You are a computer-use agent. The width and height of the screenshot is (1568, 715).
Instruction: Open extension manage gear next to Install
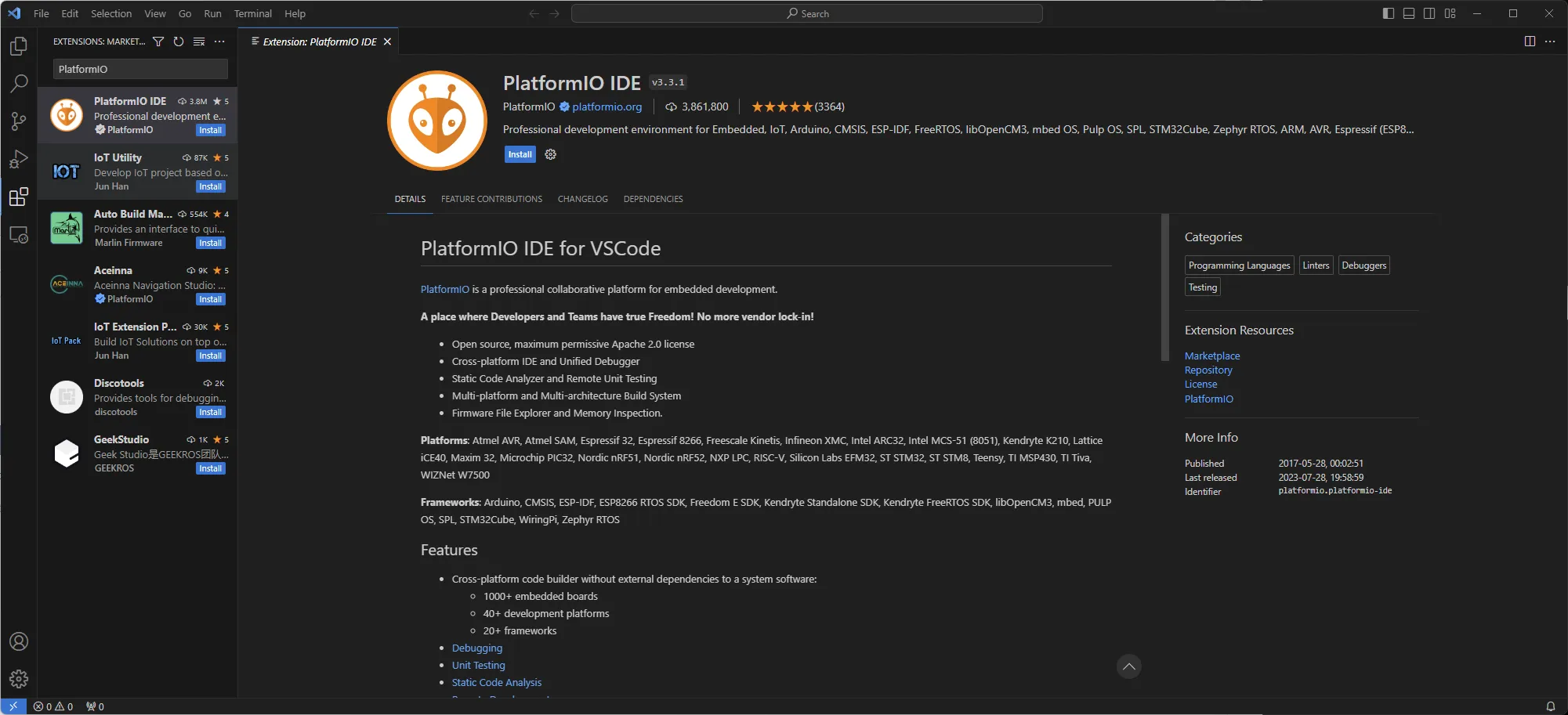tap(551, 154)
